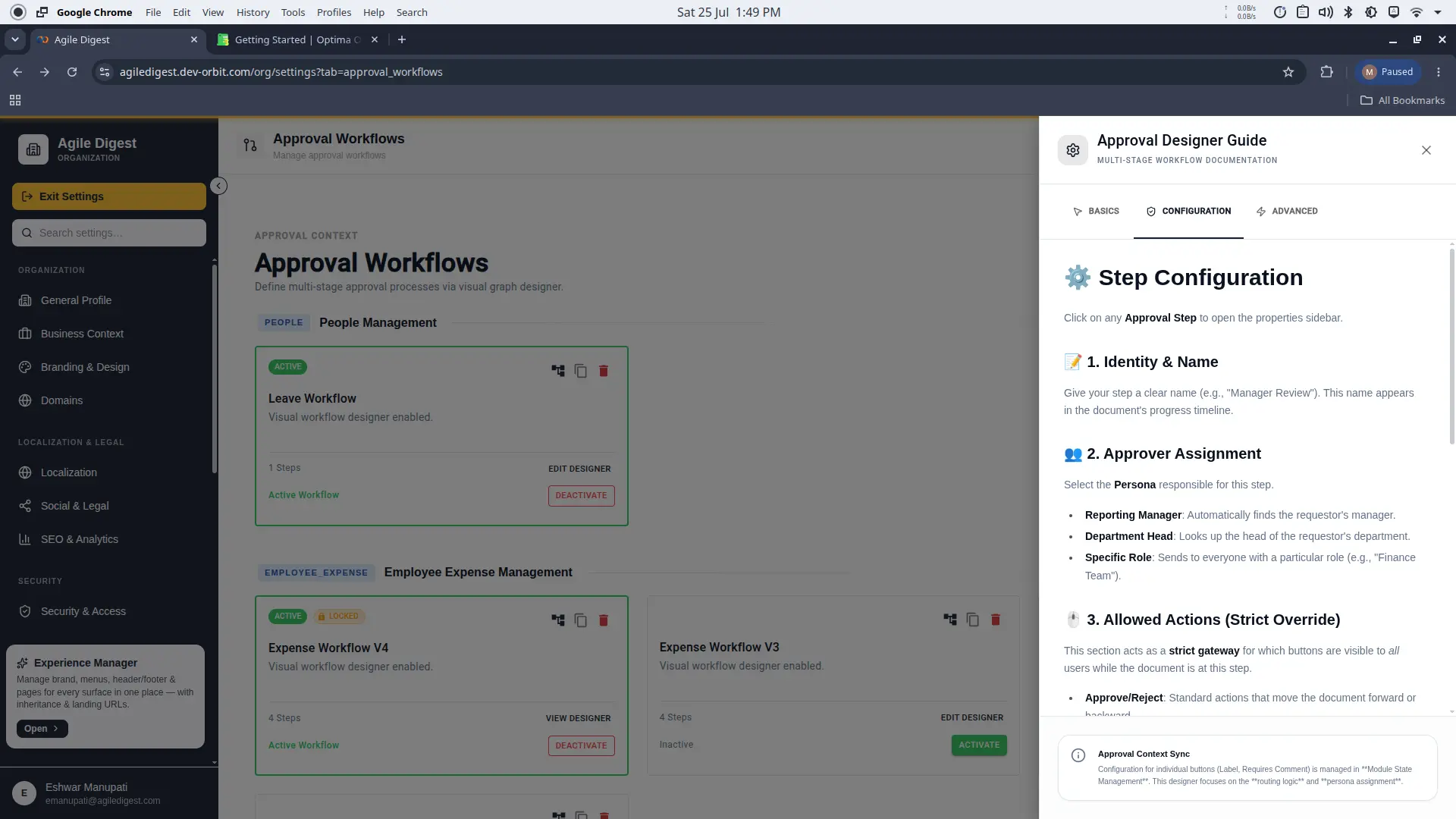Click Edit Designer on Leave Workflow
The image size is (1456, 819).
pos(579,469)
